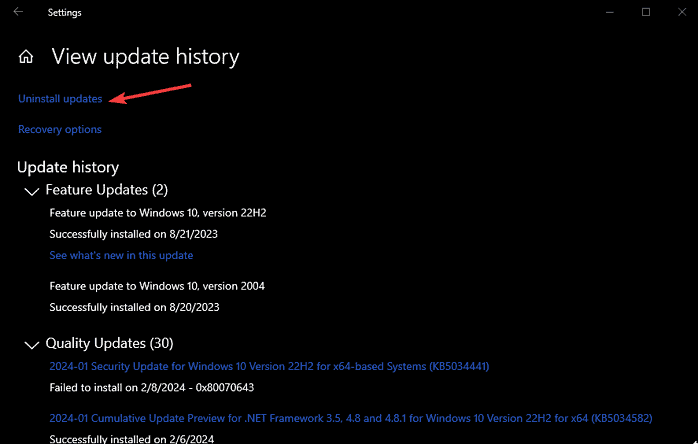Open Recovery options

click(60, 129)
